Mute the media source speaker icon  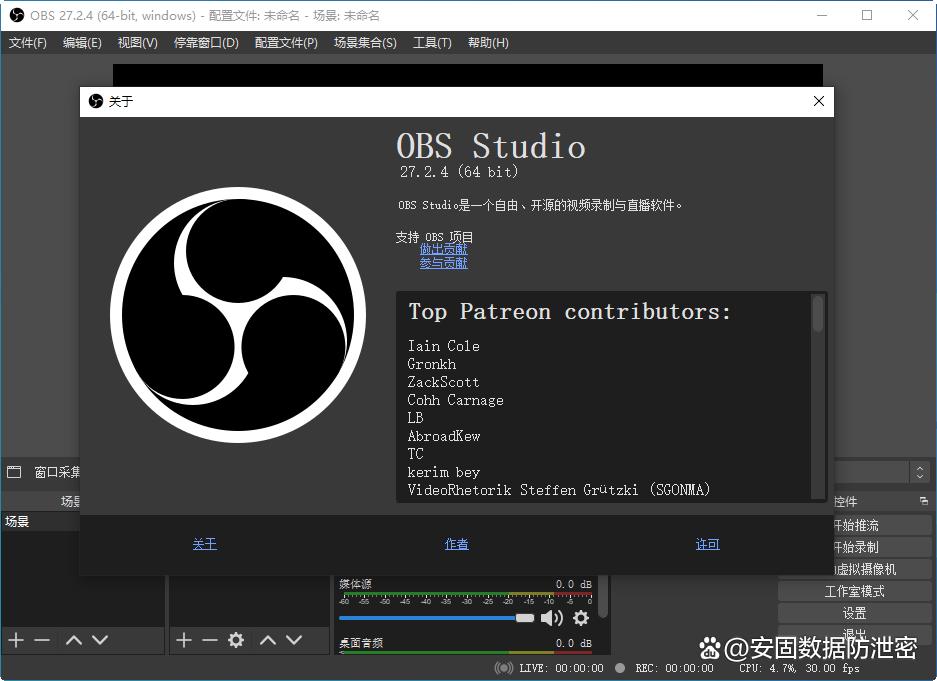click(x=551, y=618)
